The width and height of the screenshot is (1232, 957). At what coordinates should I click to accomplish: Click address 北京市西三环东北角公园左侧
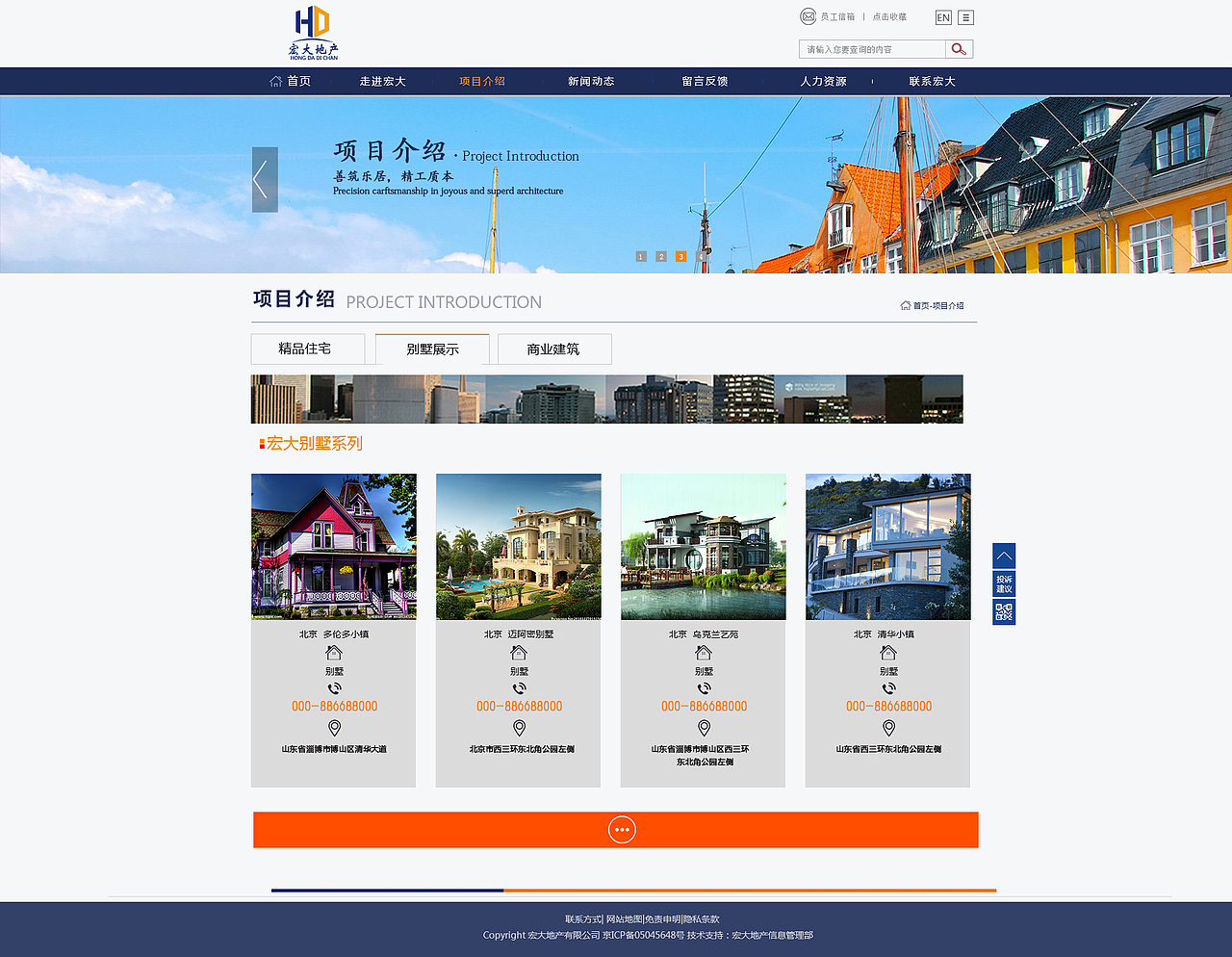coord(522,749)
